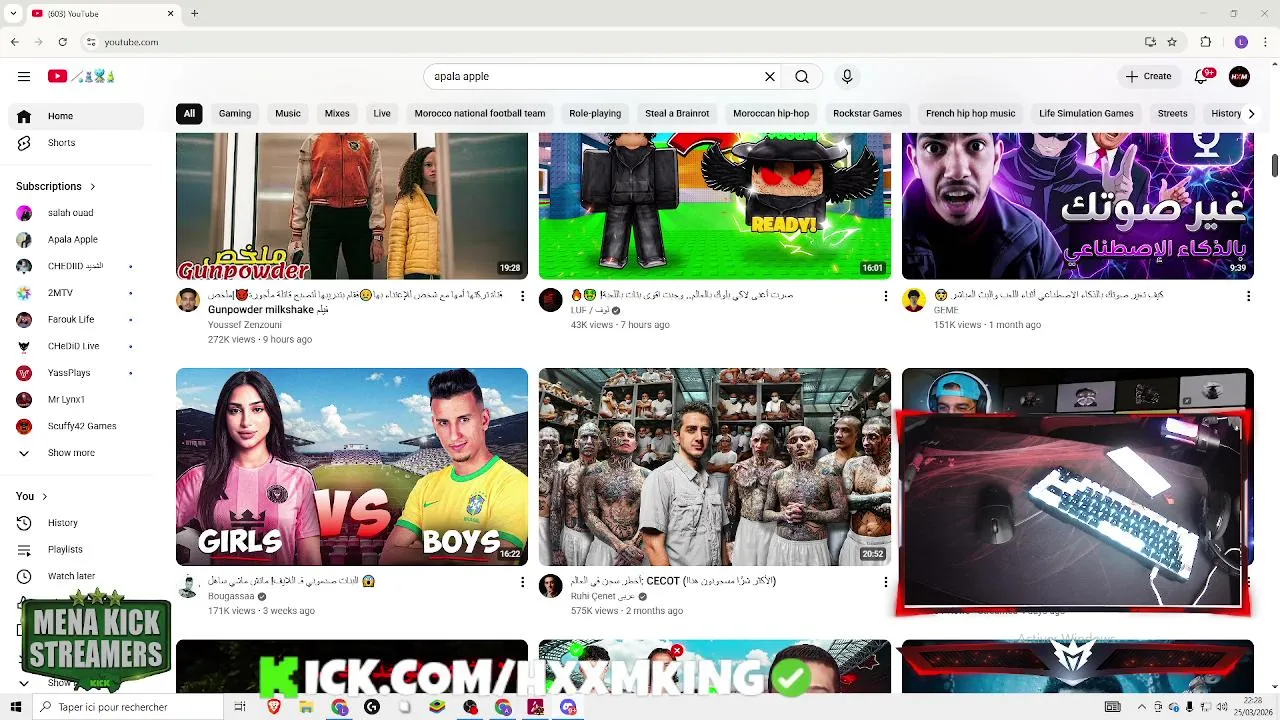The image size is (1280, 720).
Task: Play the Girls vs Boys video thumbnail
Action: [x=352, y=467]
